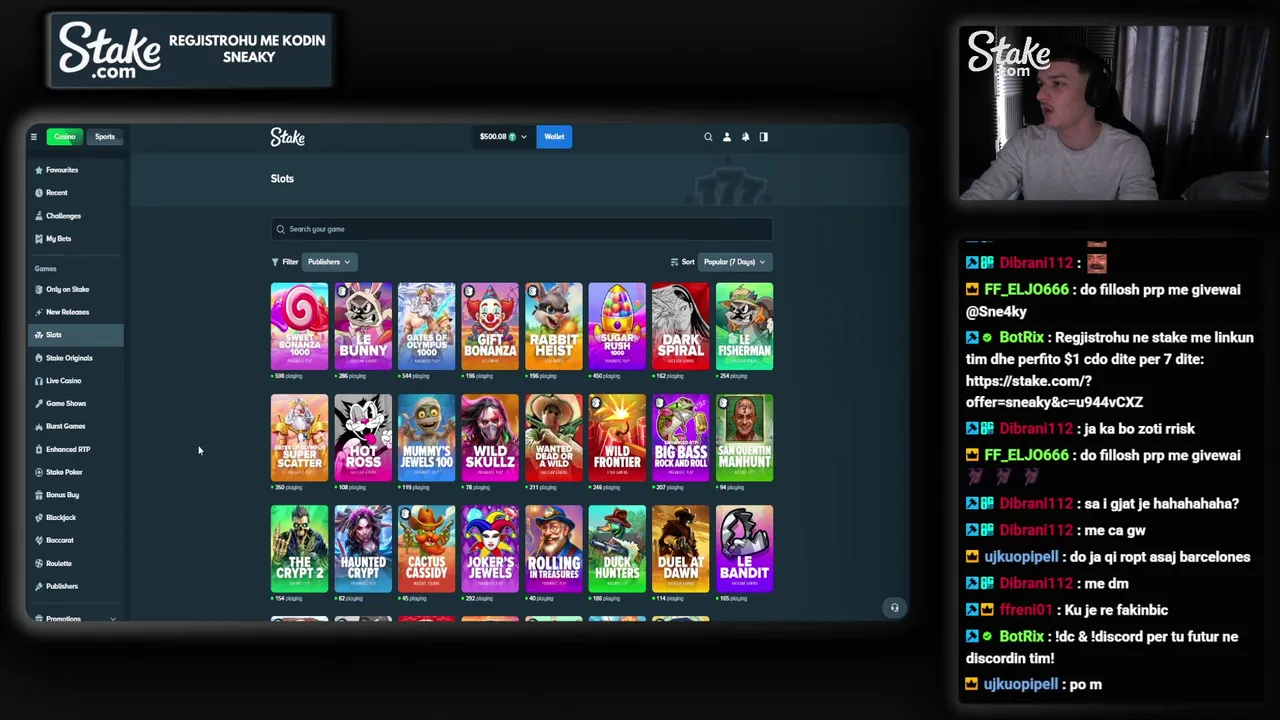Click the Stake logo in header
1280x720 pixels.
point(288,137)
